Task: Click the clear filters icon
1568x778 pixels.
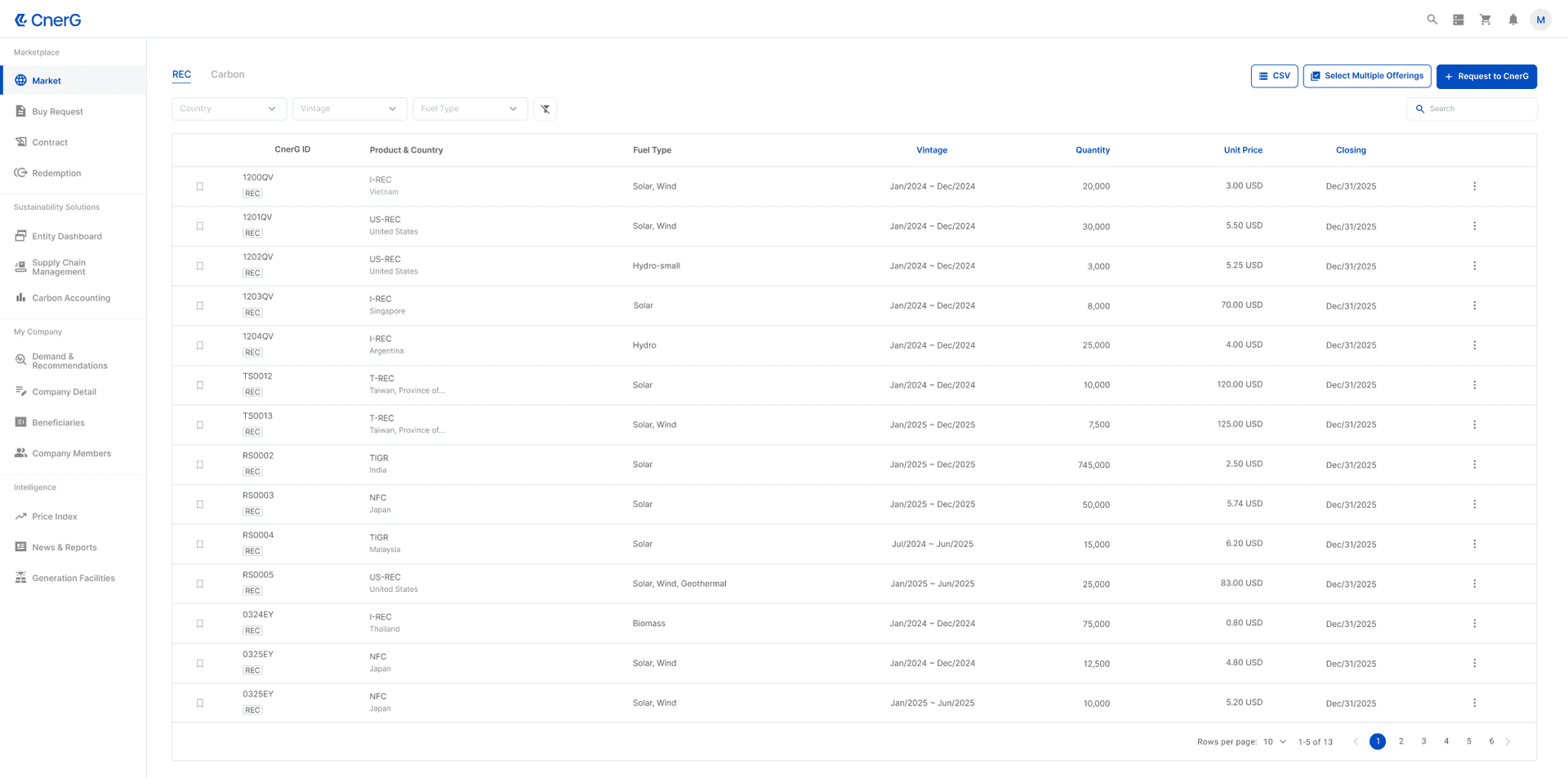Action: point(545,109)
